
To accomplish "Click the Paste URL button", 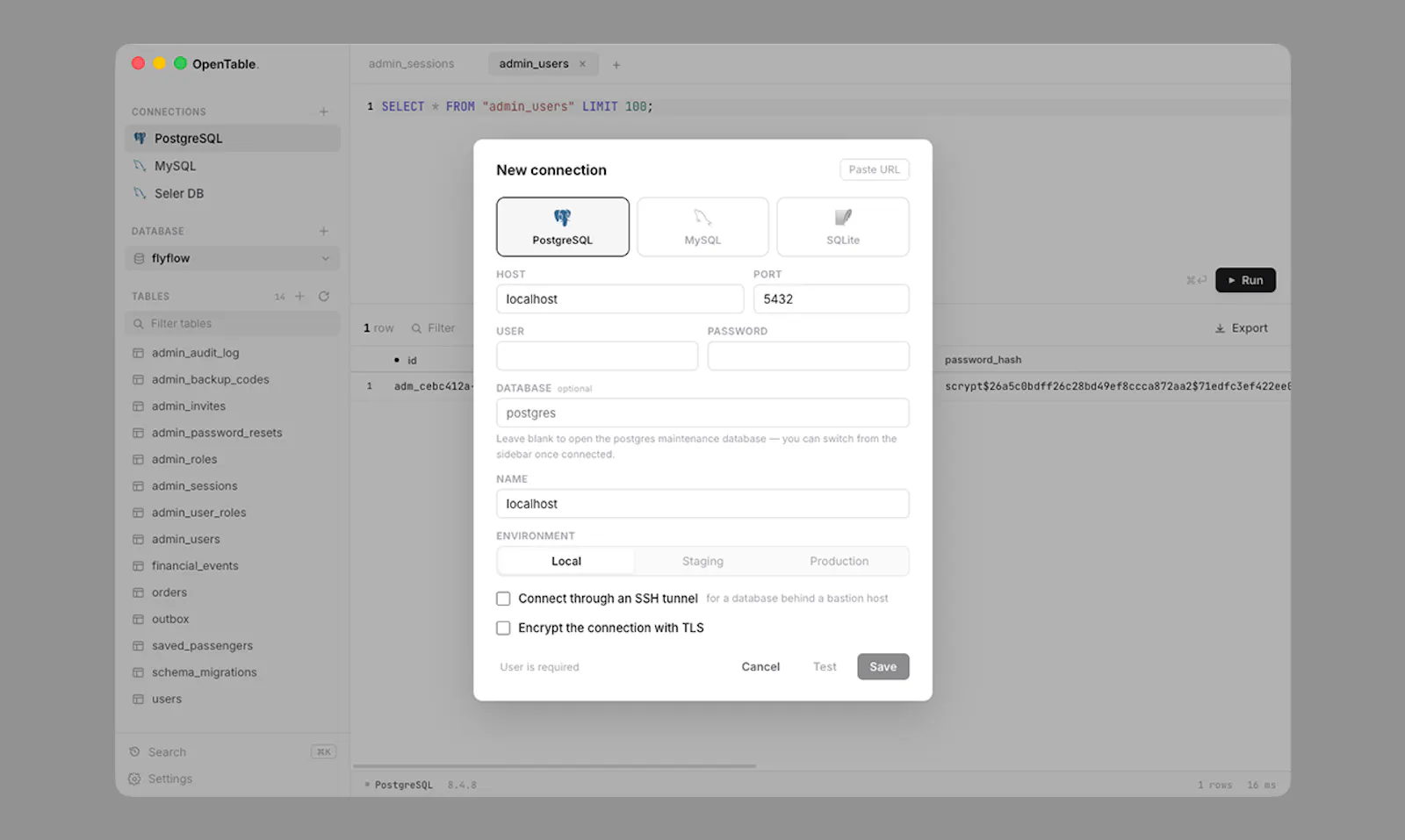I will [x=874, y=169].
